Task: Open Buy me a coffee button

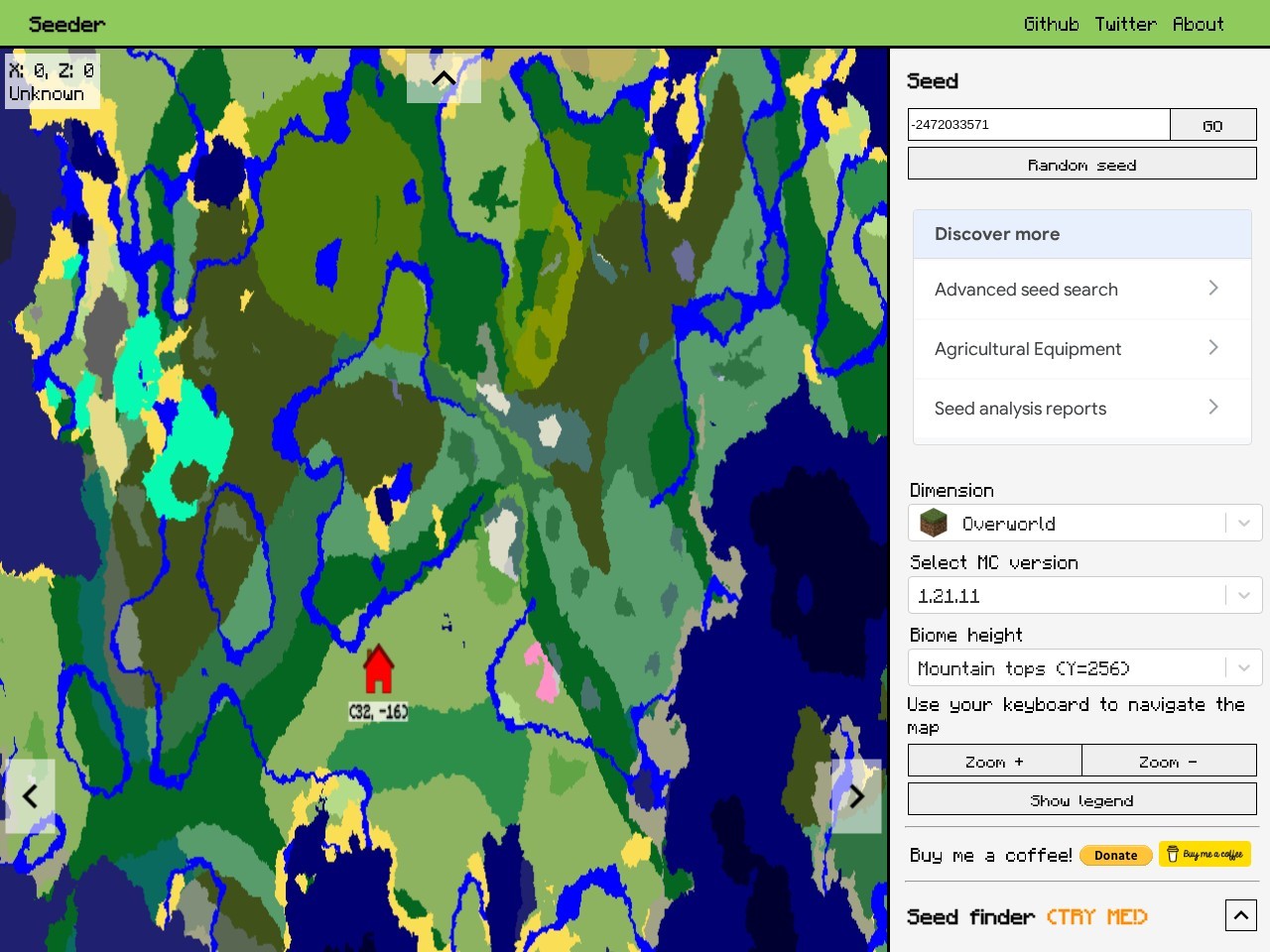Action: pos(1205,854)
